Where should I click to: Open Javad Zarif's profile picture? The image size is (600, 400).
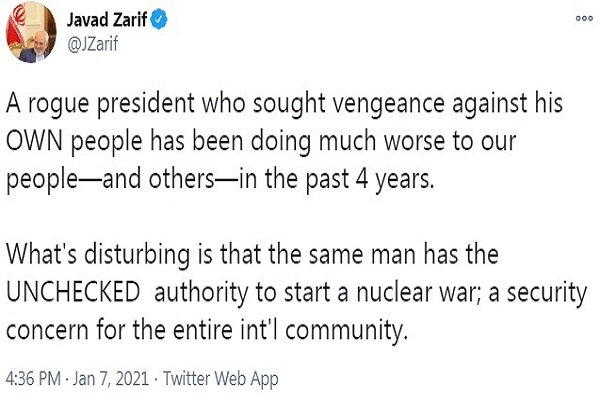coord(31,32)
